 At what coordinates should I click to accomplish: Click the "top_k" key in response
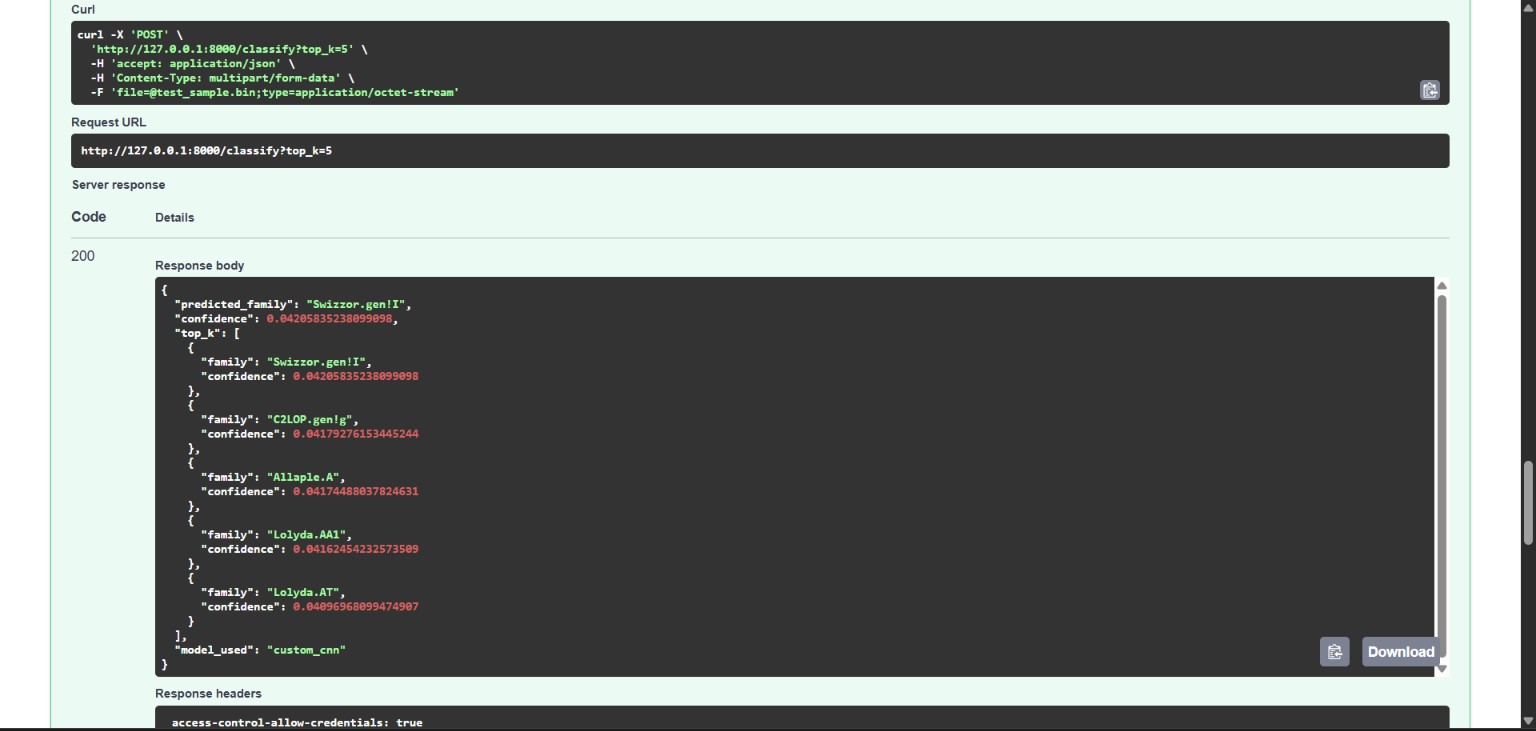pos(197,333)
